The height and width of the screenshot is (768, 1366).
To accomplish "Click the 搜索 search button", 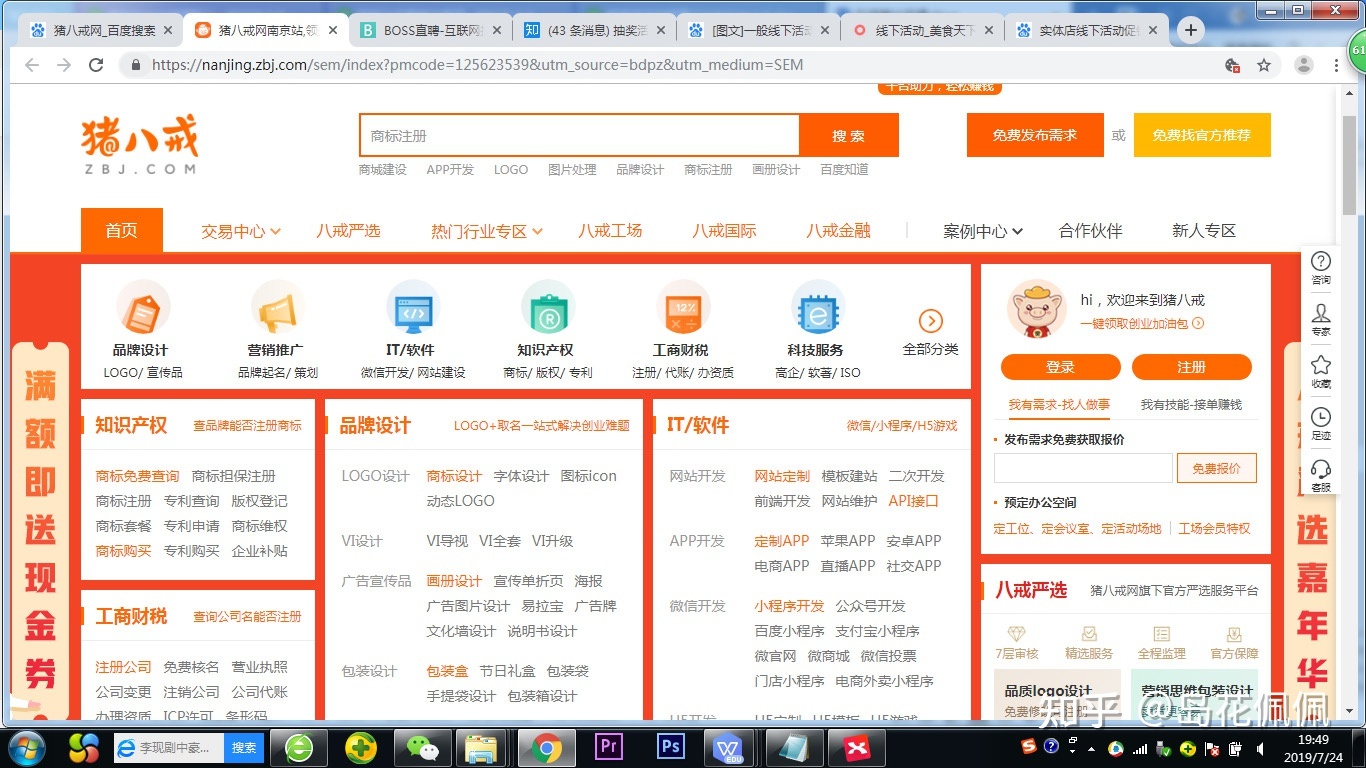I will point(849,135).
